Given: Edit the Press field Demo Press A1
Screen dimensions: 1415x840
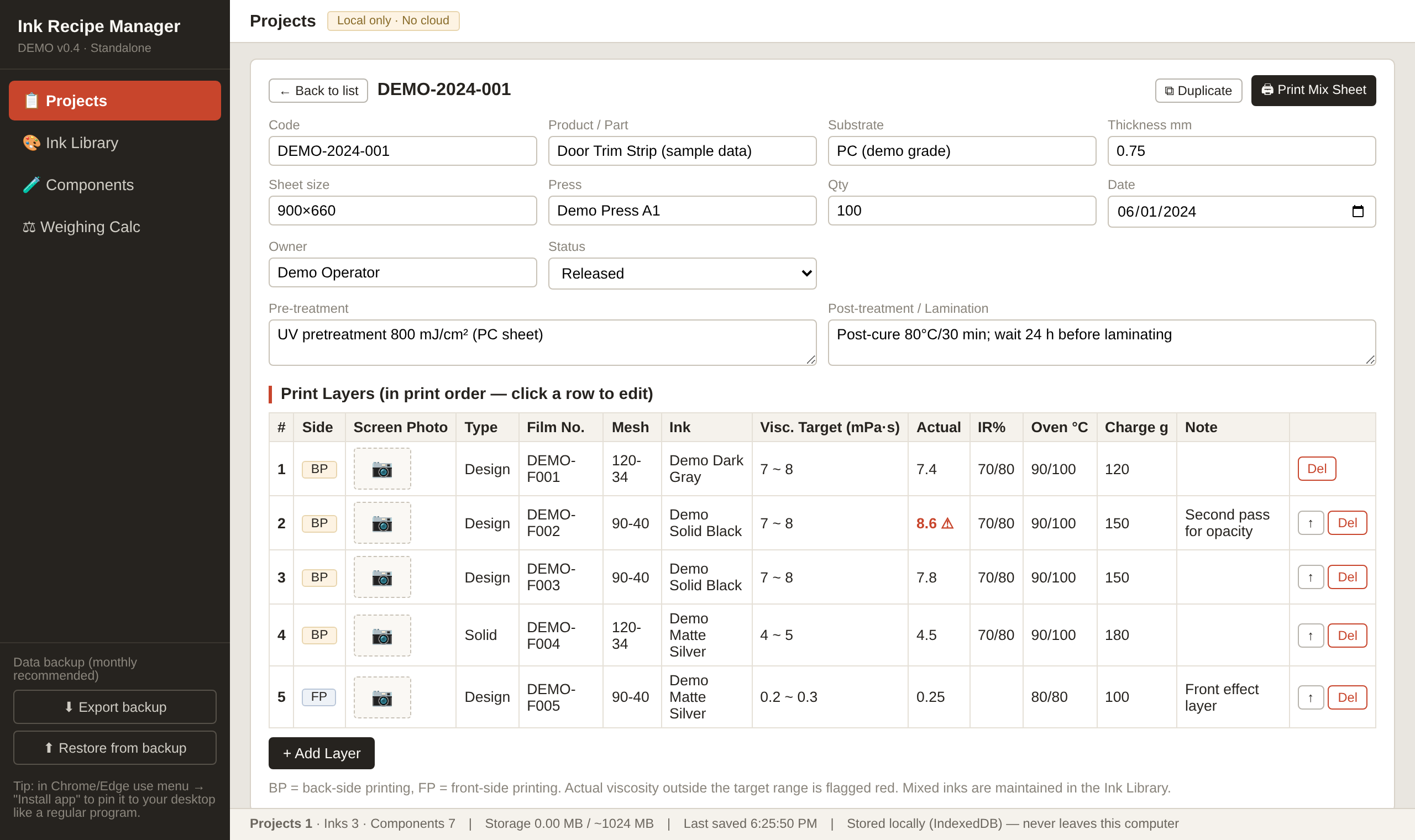Looking at the screenshot, I should (x=682, y=211).
